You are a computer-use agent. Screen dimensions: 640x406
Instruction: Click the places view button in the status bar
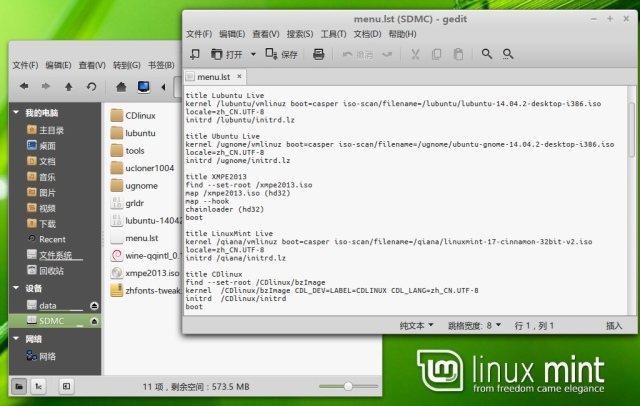coord(19,386)
